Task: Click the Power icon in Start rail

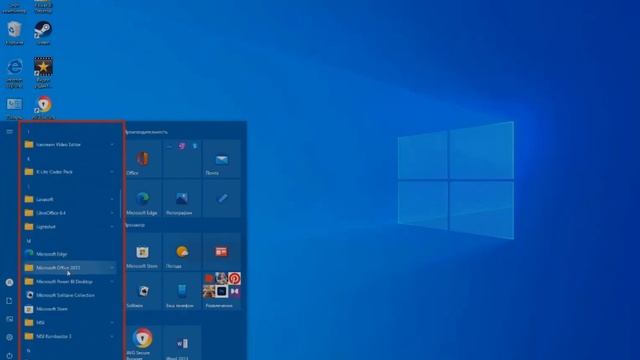Action: point(9,356)
